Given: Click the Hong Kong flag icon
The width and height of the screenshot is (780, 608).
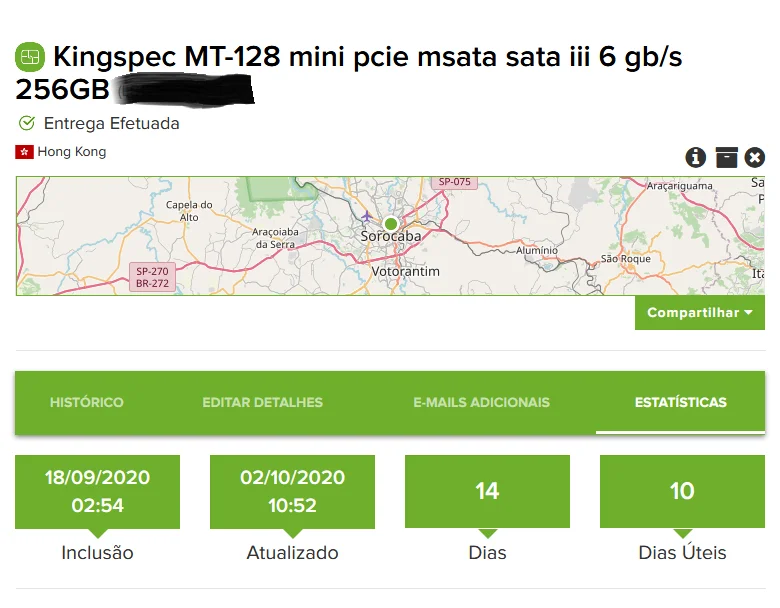Looking at the screenshot, I should pyautogui.click(x=24, y=152).
